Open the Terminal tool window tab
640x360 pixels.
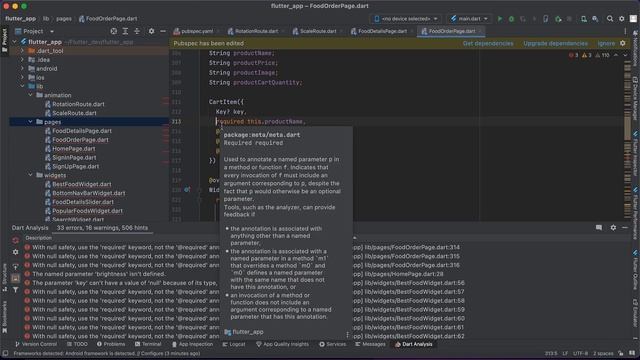point(148,344)
